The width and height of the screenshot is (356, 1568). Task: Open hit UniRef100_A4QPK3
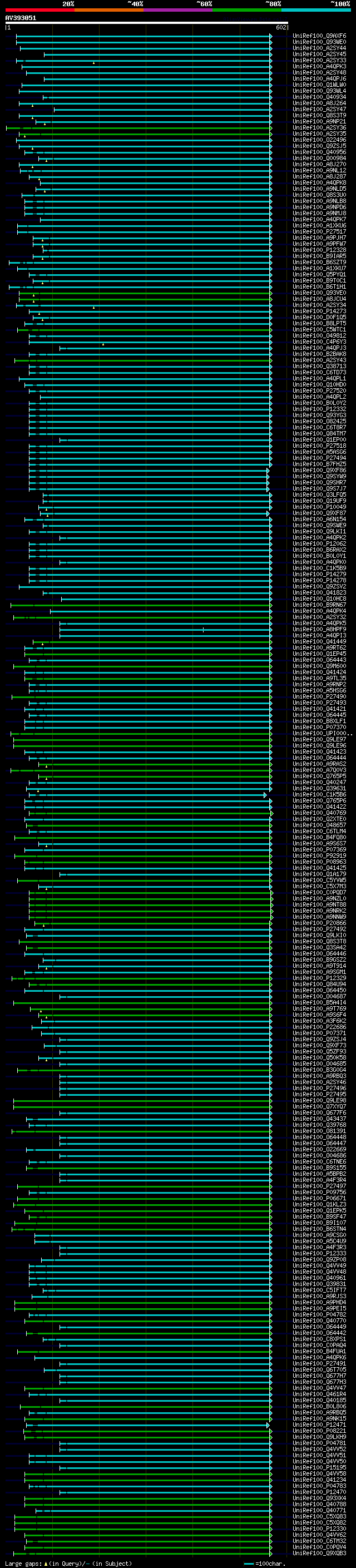click(319, 66)
